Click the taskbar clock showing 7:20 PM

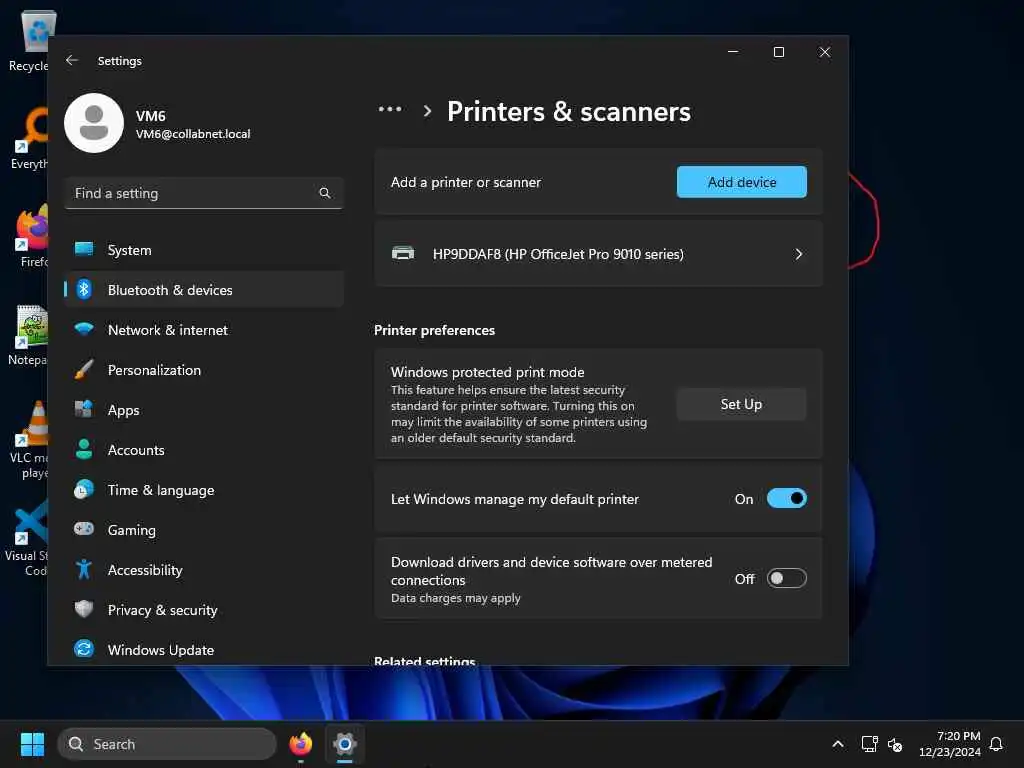pyautogui.click(x=950, y=744)
